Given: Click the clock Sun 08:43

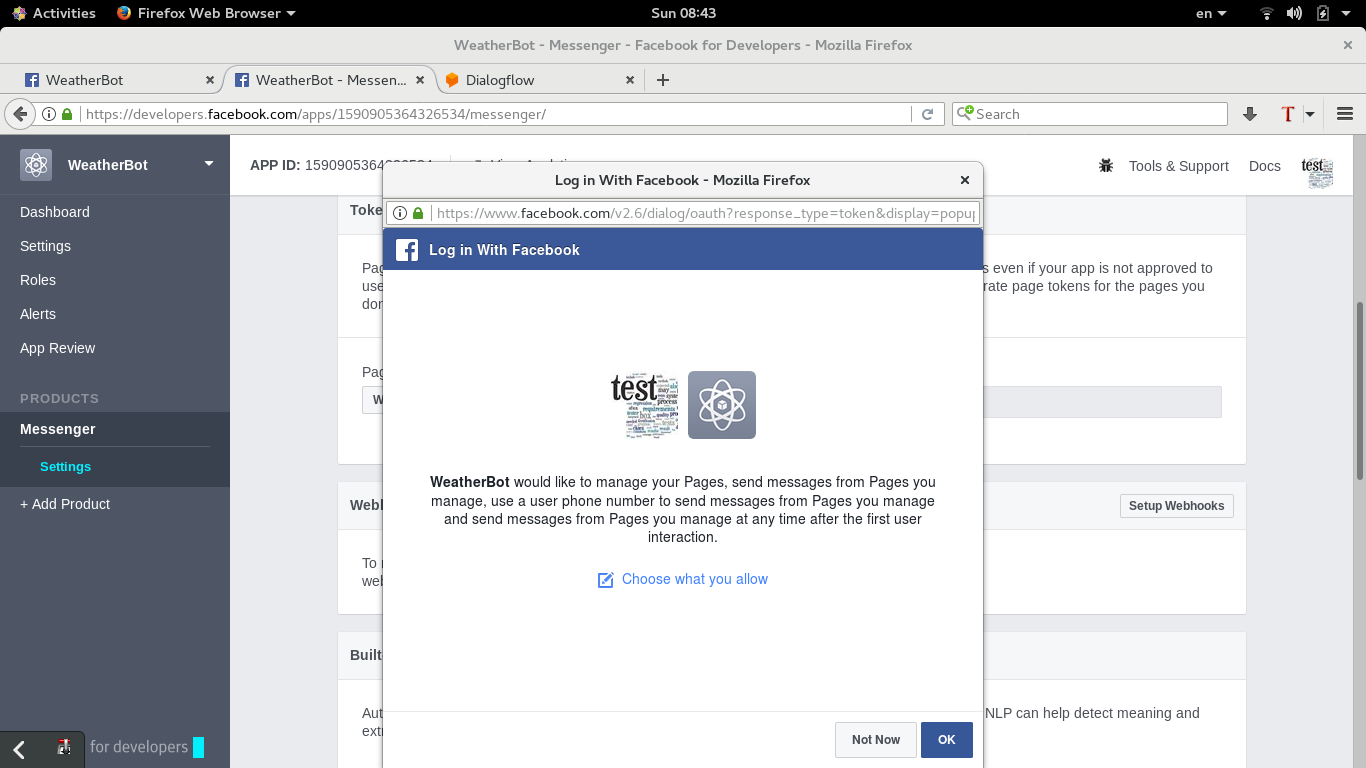Looking at the screenshot, I should click(x=683, y=13).
